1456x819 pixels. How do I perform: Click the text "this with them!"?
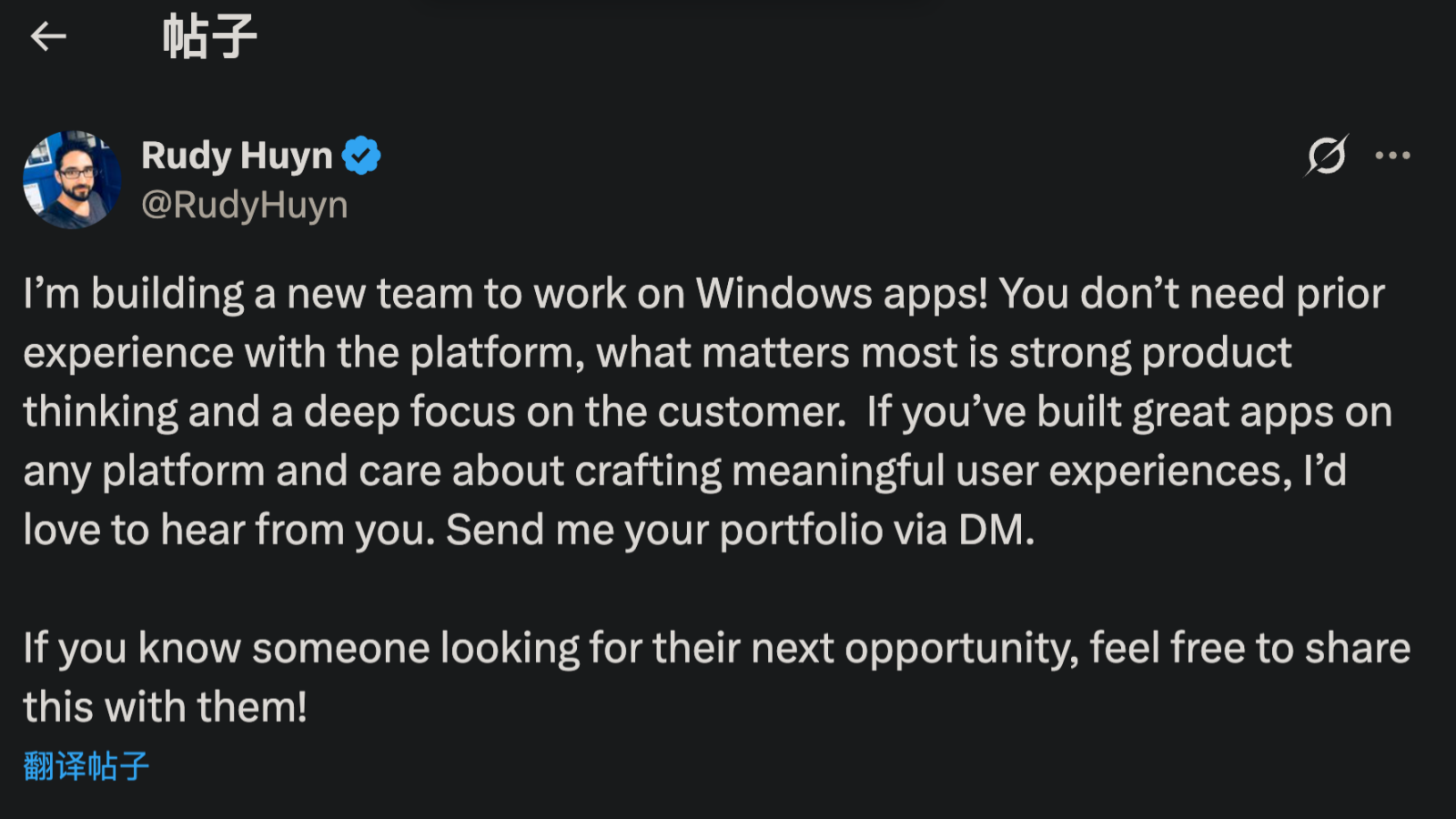[x=166, y=707]
